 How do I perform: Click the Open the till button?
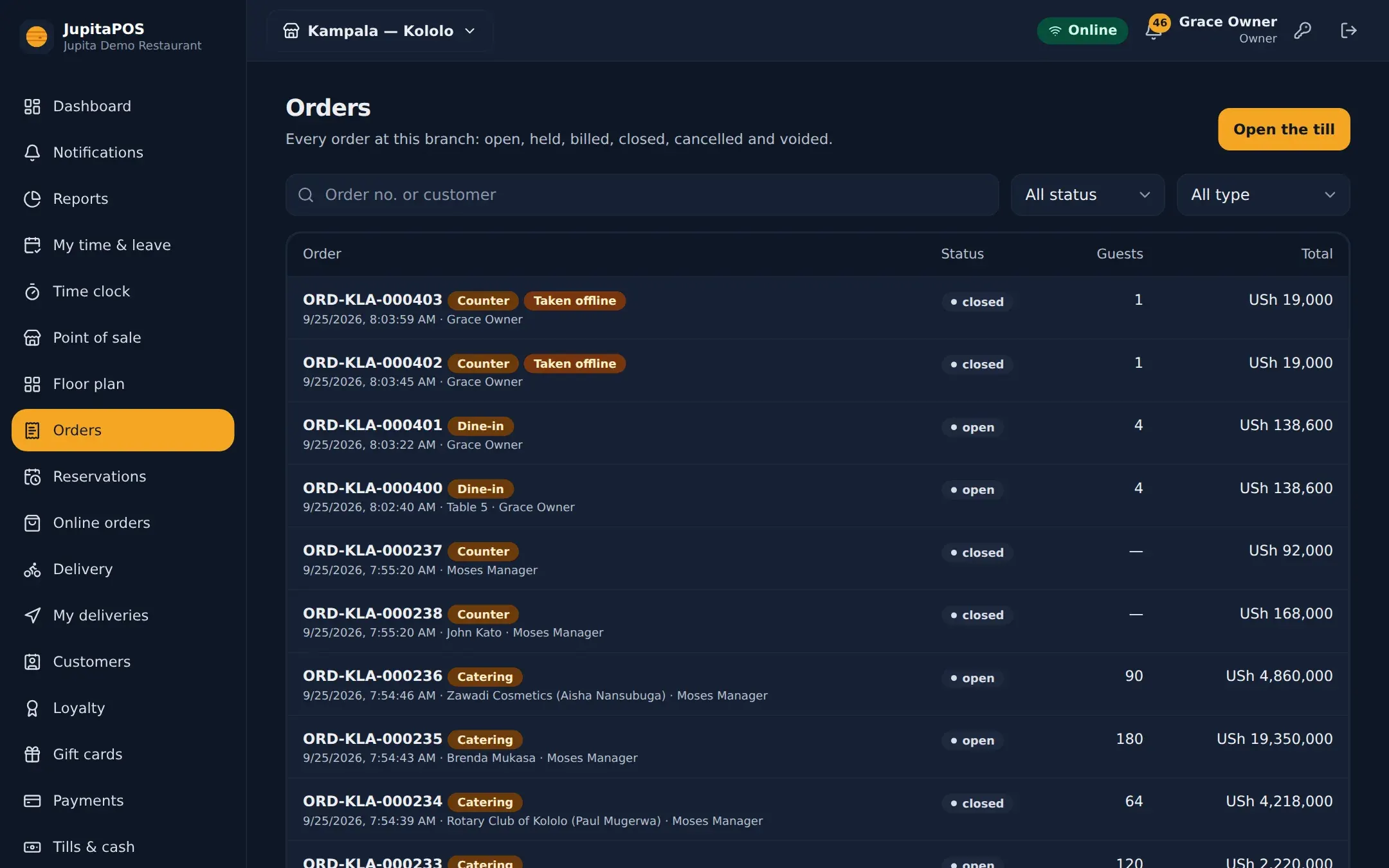1284,129
